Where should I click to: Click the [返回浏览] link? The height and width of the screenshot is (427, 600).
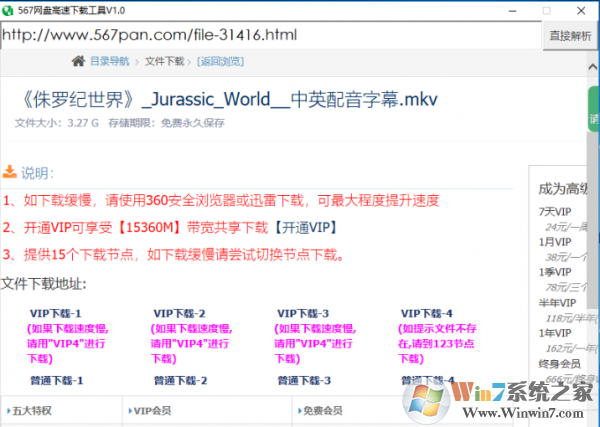[x=220, y=61]
